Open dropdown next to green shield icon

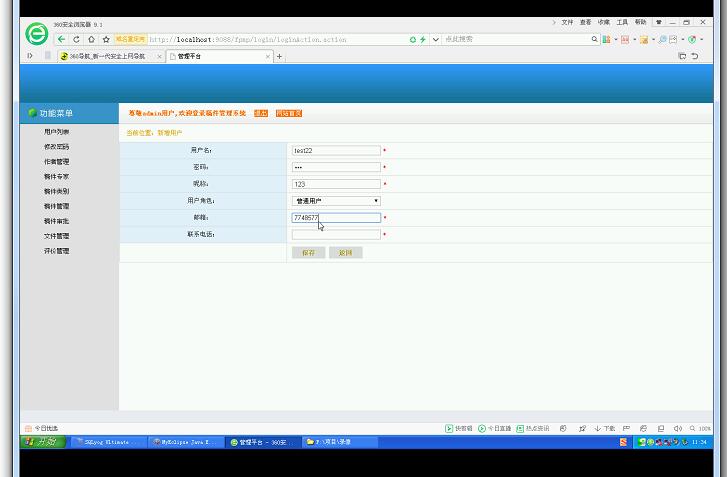(x=701, y=39)
